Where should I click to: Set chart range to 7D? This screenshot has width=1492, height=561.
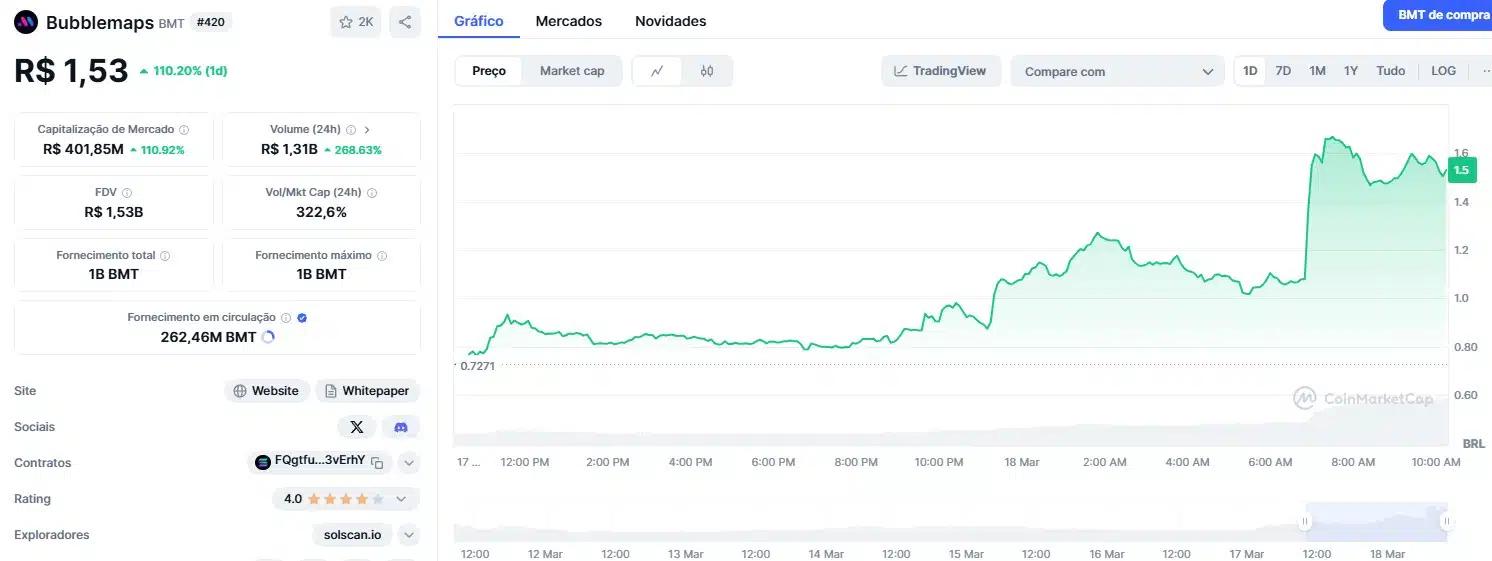[x=1283, y=71]
